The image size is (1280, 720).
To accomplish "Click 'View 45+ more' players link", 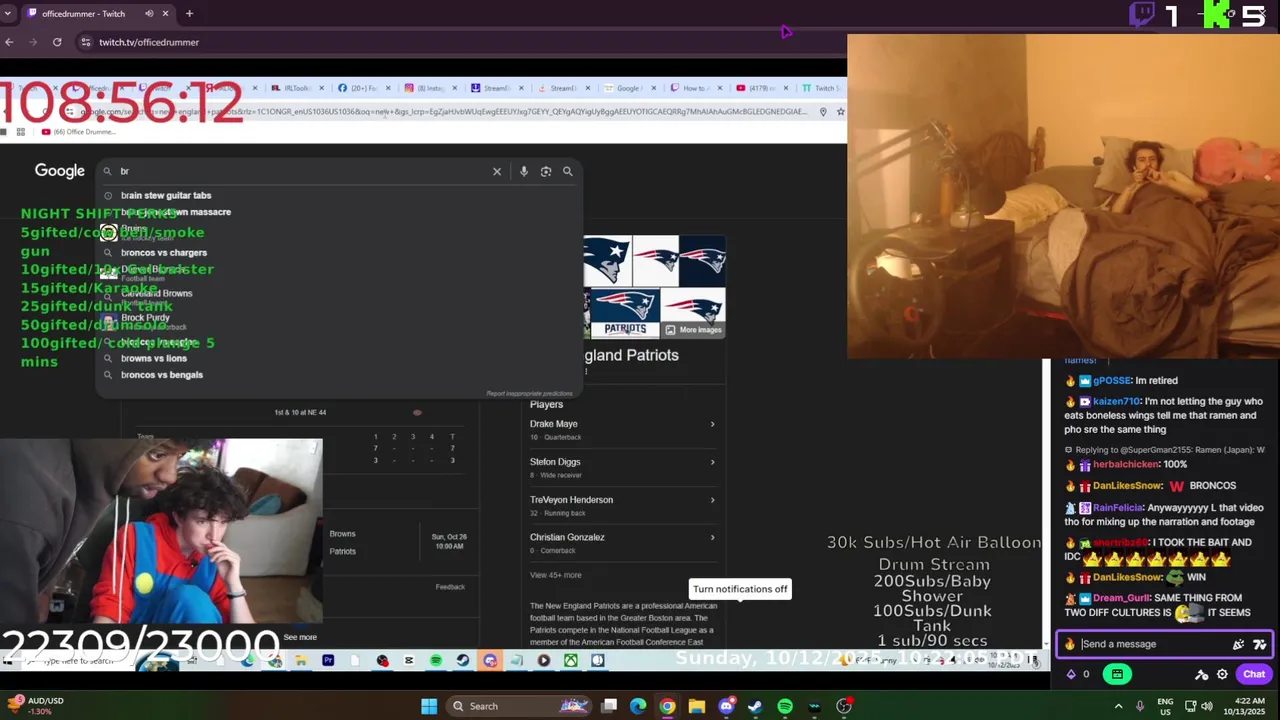I will click(555, 575).
